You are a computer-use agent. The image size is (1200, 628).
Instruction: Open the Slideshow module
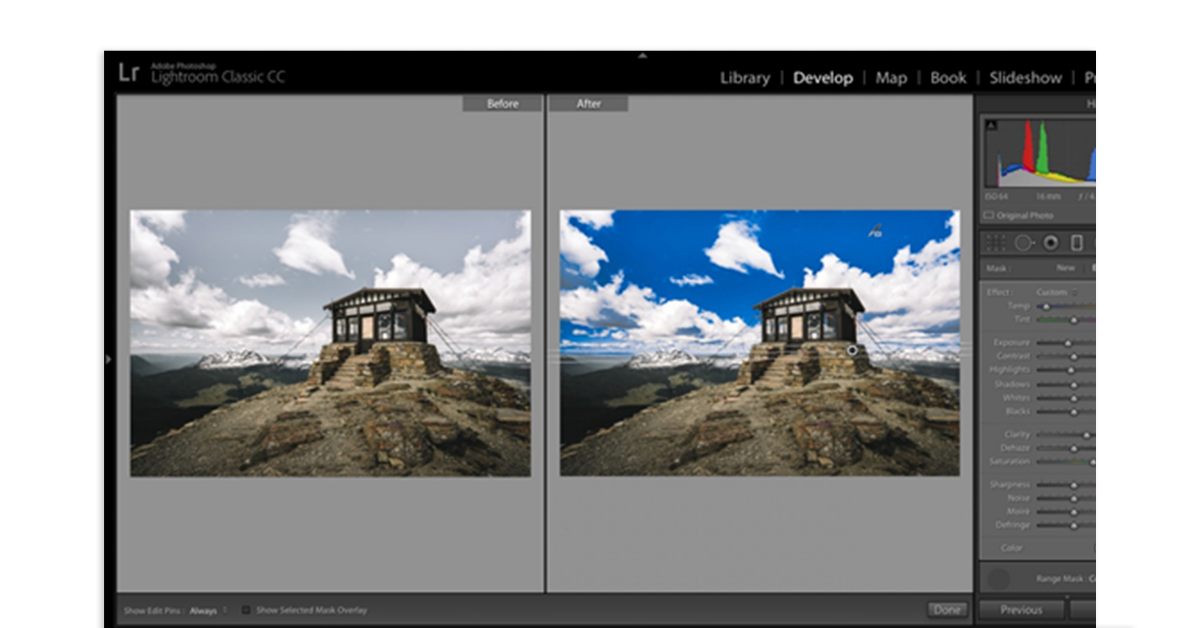[1026, 78]
